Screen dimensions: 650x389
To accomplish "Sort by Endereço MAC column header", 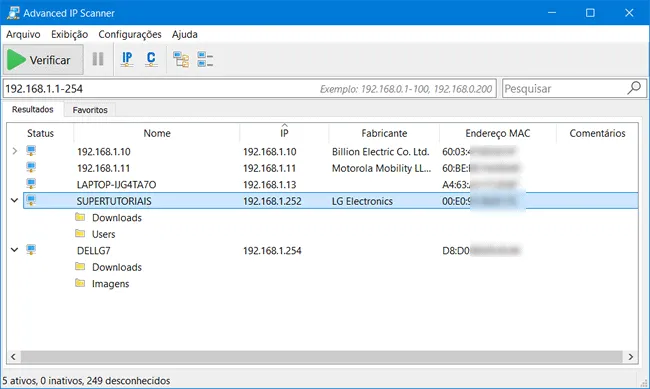I will [497, 133].
